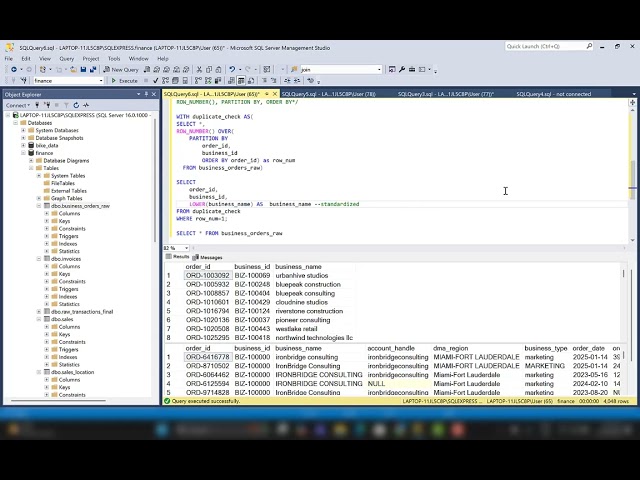Click the Object Explorer filter funnel icon
The width and height of the screenshot is (640, 480).
(x=66, y=105)
